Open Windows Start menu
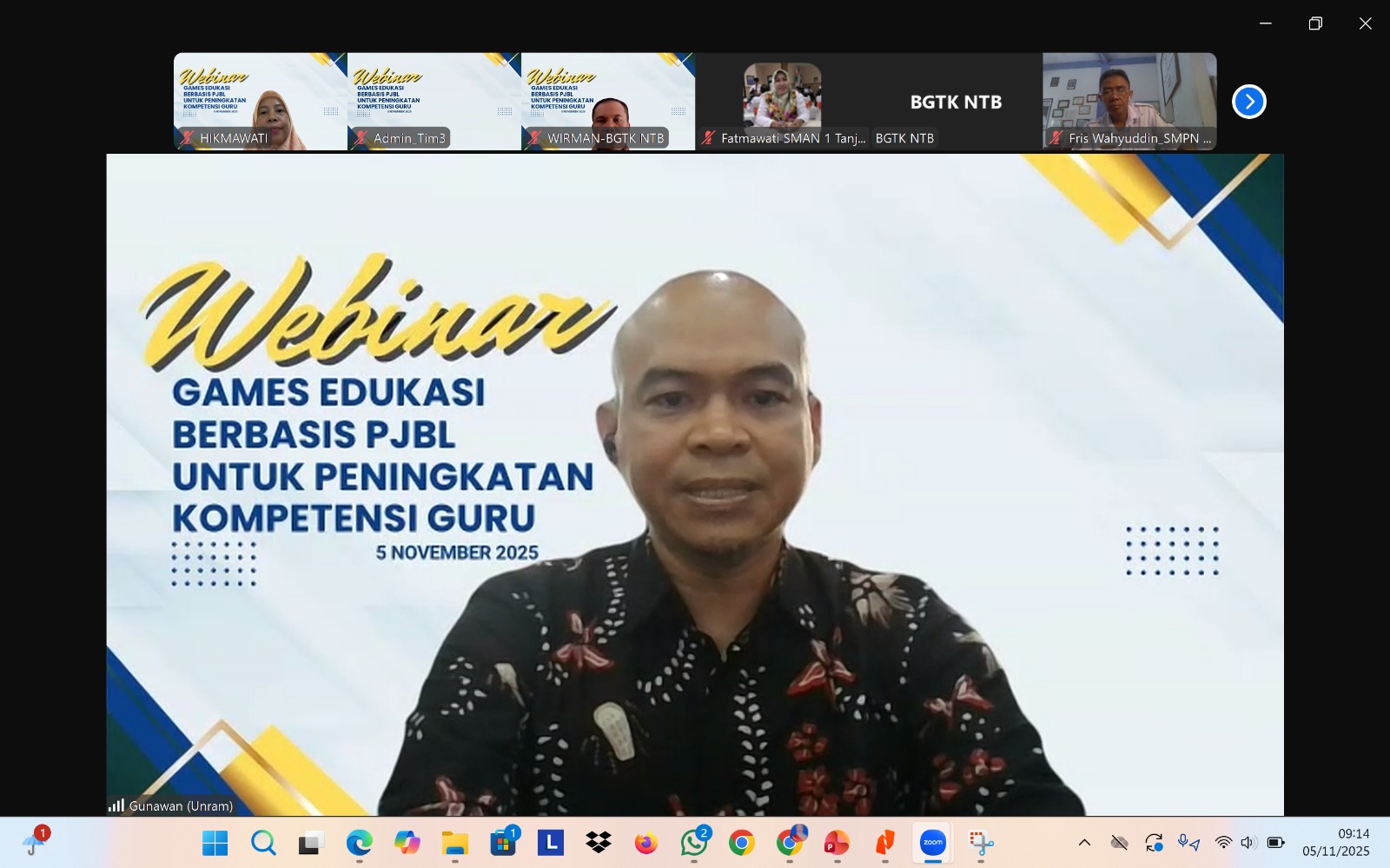Image resolution: width=1390 pixels, height=868 pixels. click(215, 843)
